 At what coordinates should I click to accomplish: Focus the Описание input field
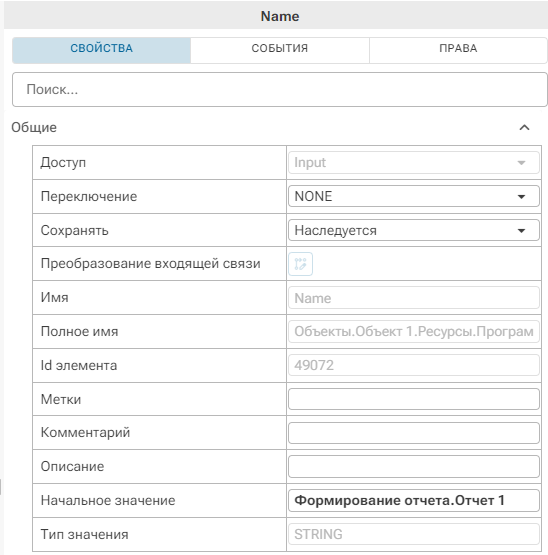(414, 467)
